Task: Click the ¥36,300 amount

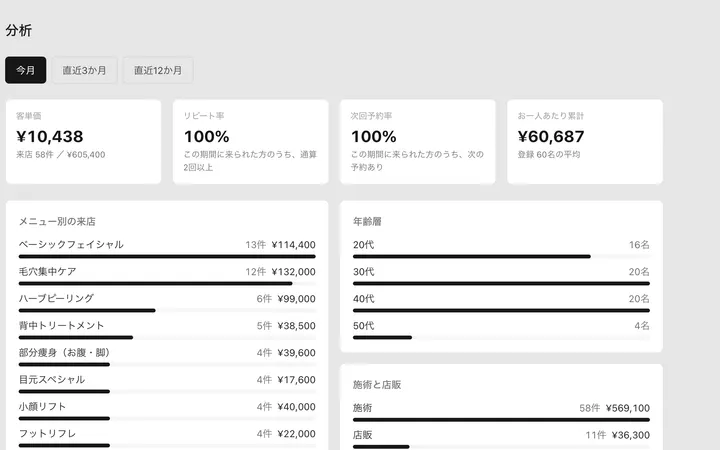Action: (631, 435)
